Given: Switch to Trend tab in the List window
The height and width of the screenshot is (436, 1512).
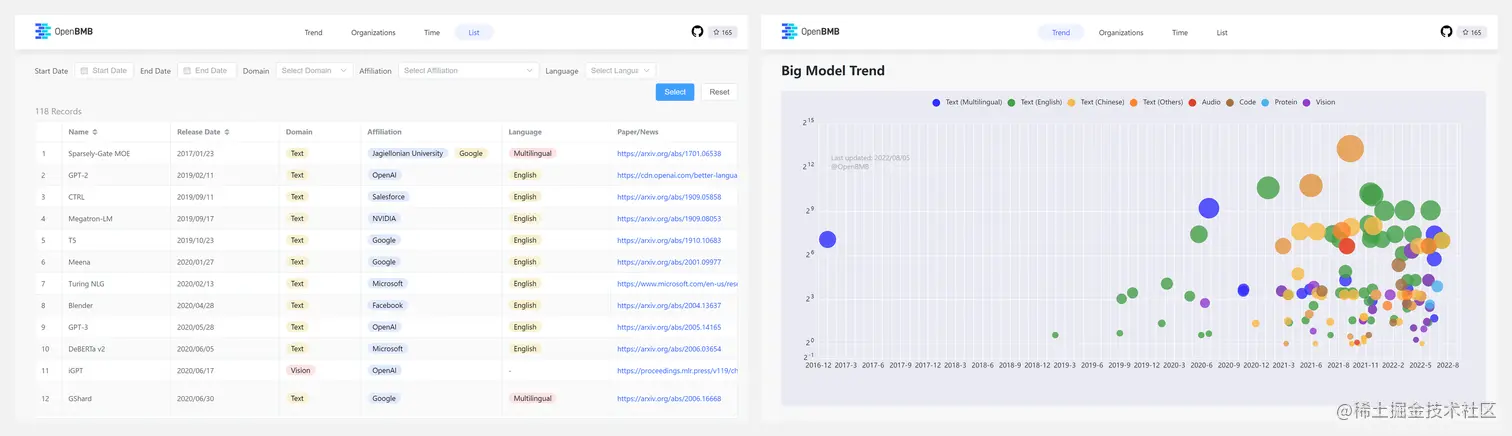Looking at the screenshot, I should pyautogui.click(x=313, y=32).
